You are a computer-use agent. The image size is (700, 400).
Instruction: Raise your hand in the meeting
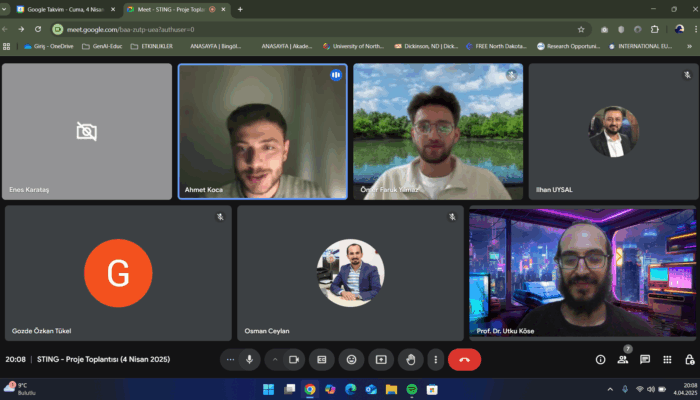tap(409, 359)
